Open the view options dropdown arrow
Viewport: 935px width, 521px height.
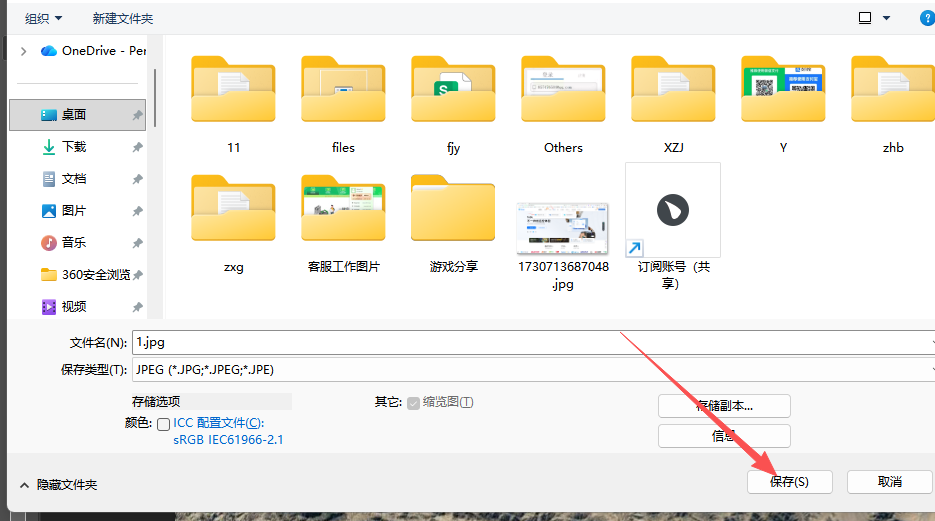[x=887, y=18]
